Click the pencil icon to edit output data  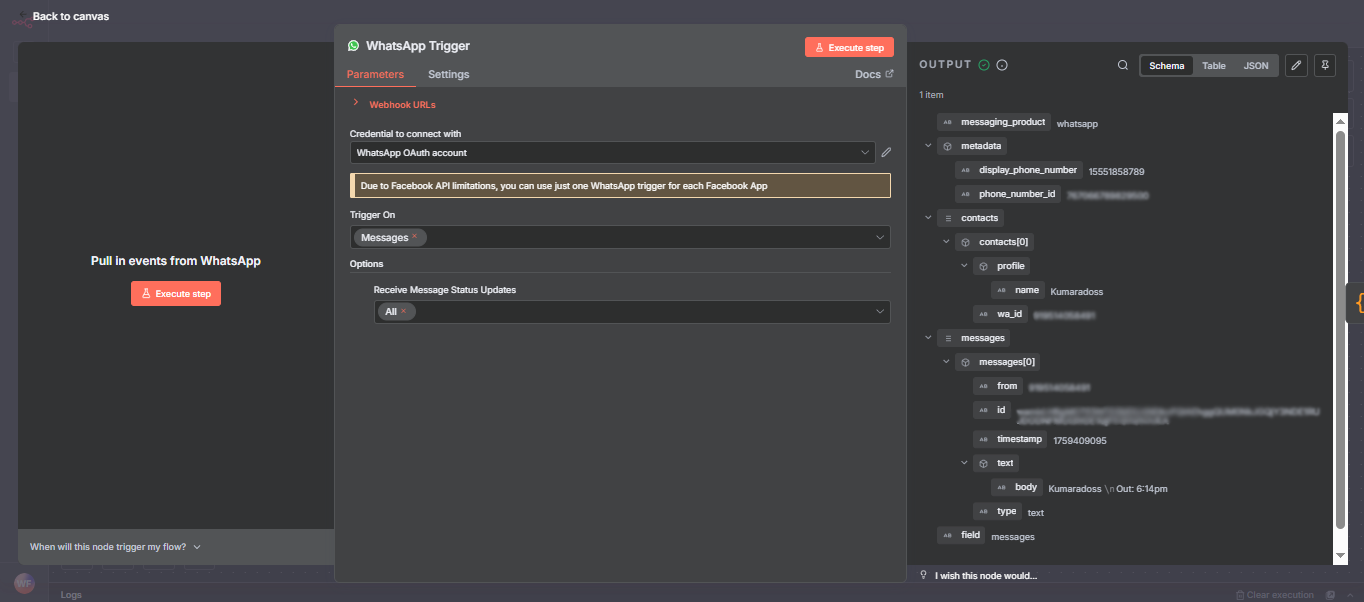click(1296, 65)
